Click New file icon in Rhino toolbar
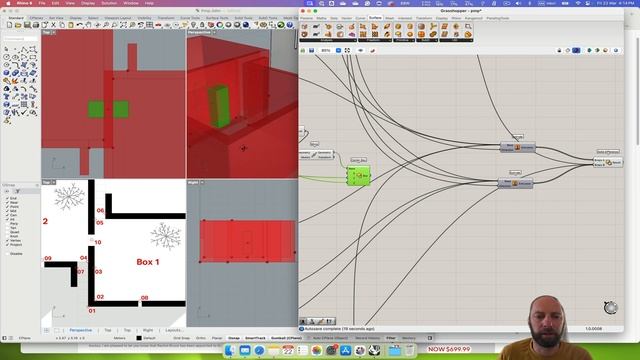640x360 pixels. (x=9, y=25)
